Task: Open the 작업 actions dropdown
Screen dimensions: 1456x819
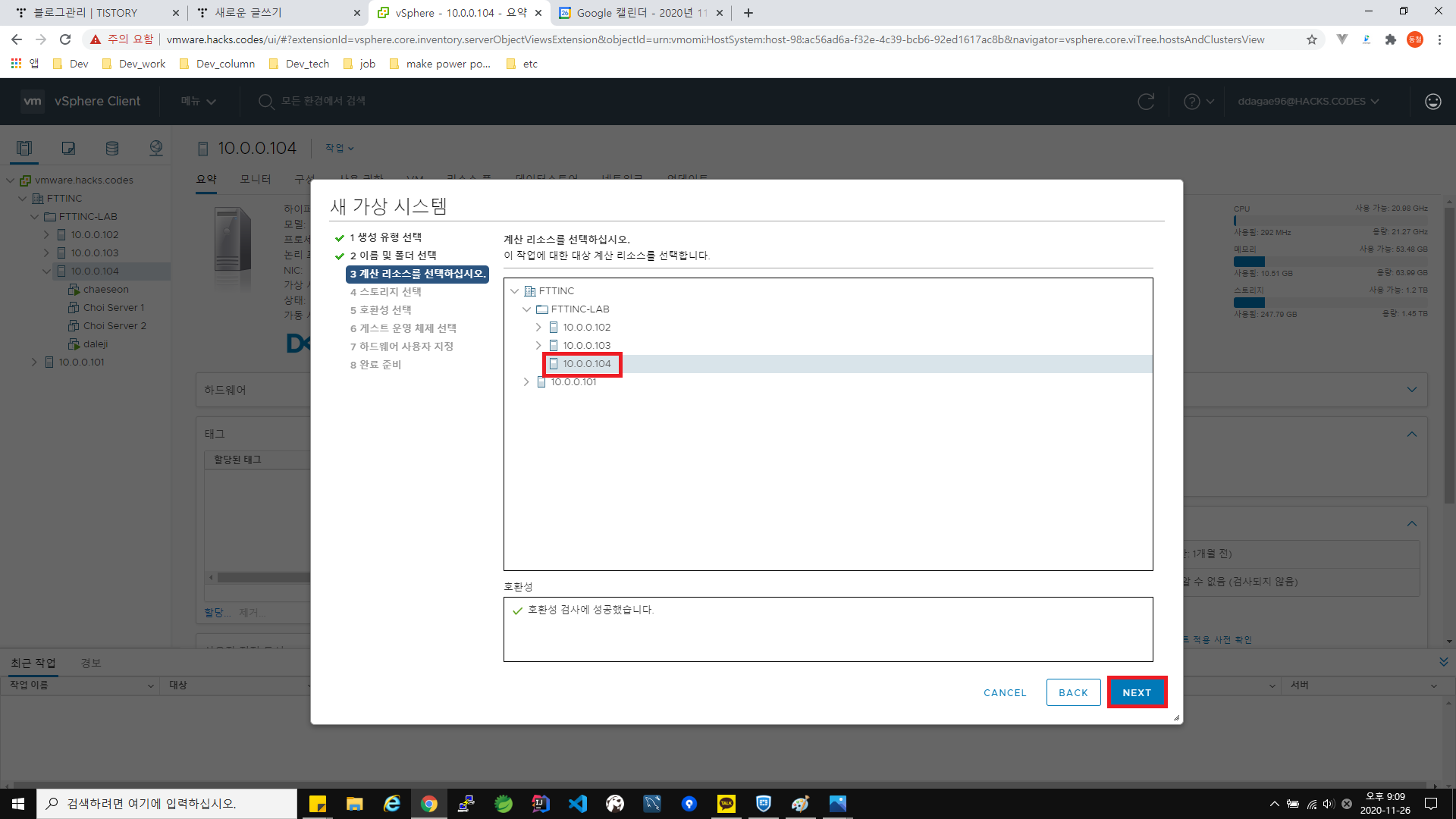Action: [339, 148]
